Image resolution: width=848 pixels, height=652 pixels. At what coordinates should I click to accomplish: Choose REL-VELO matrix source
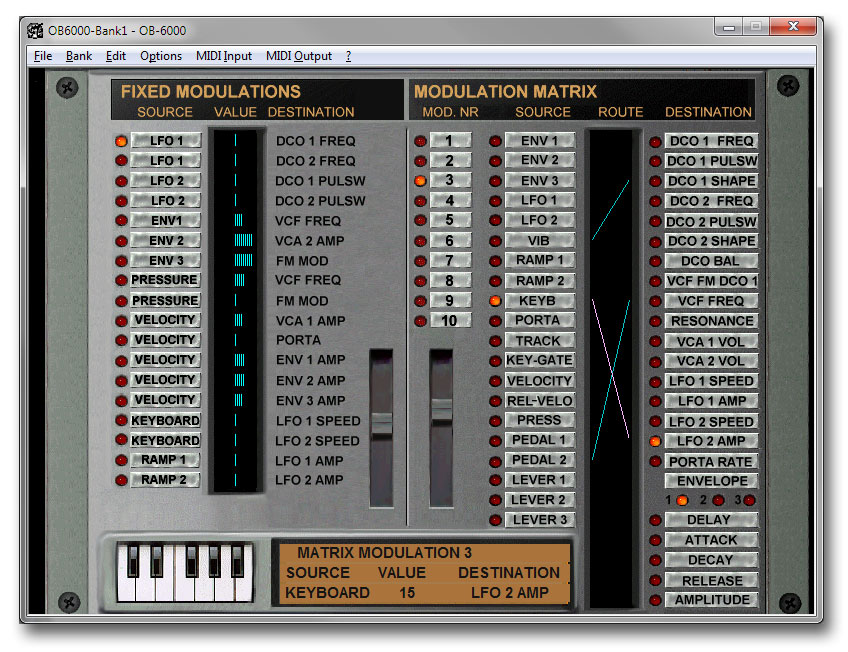[x=539, y=401]
